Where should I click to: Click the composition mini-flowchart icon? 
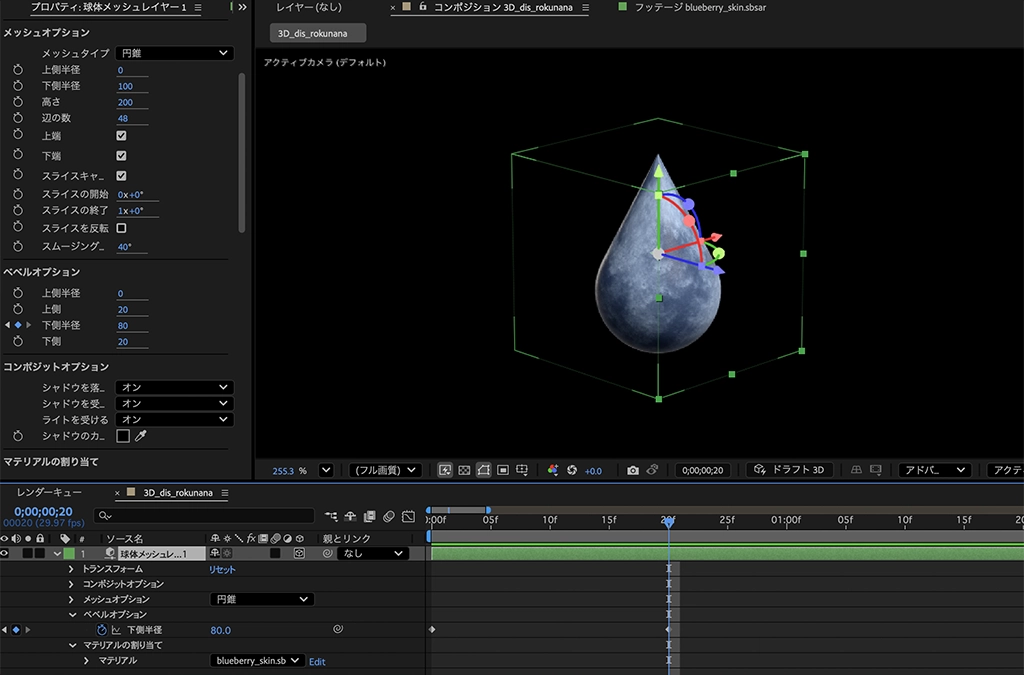click(332, 516)
